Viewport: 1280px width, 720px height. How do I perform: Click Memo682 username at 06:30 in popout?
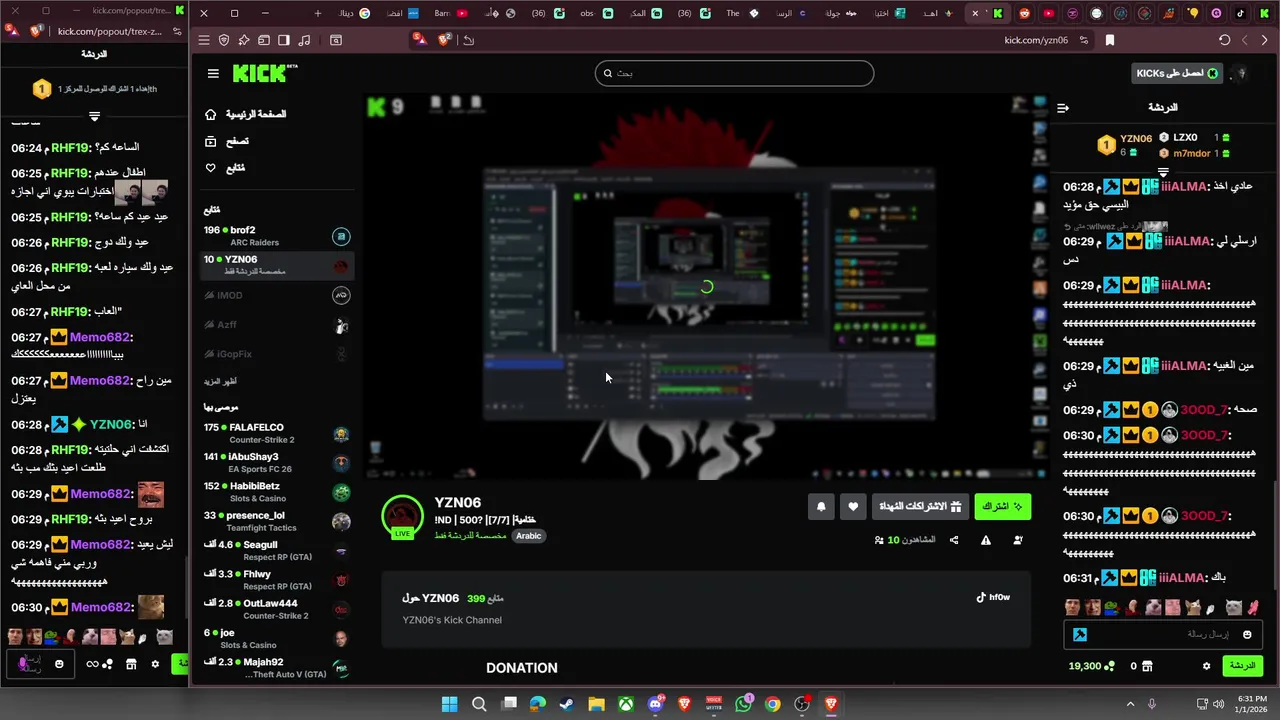101,608
